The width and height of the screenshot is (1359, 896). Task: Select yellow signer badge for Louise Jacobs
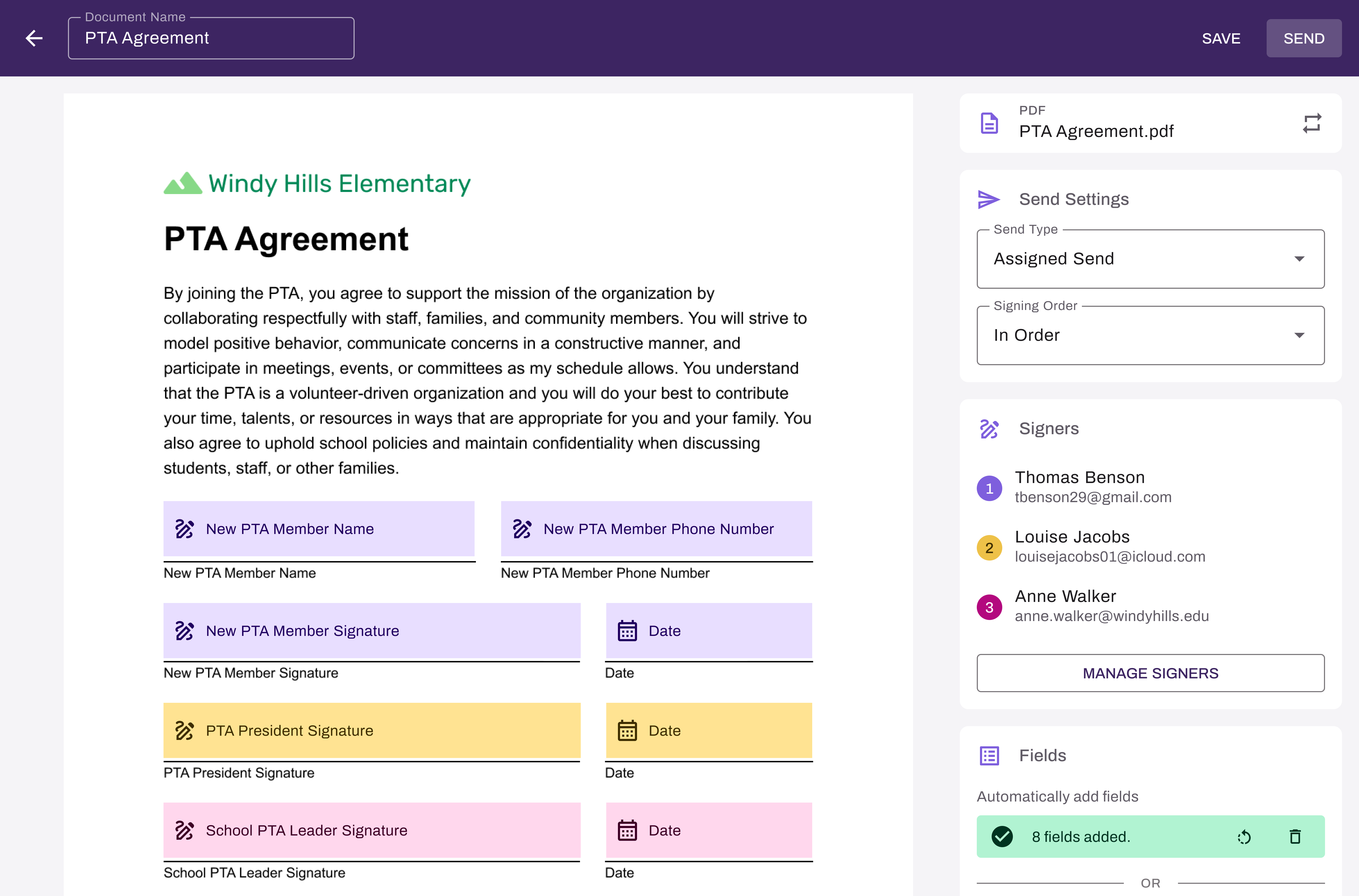[989, 548]
